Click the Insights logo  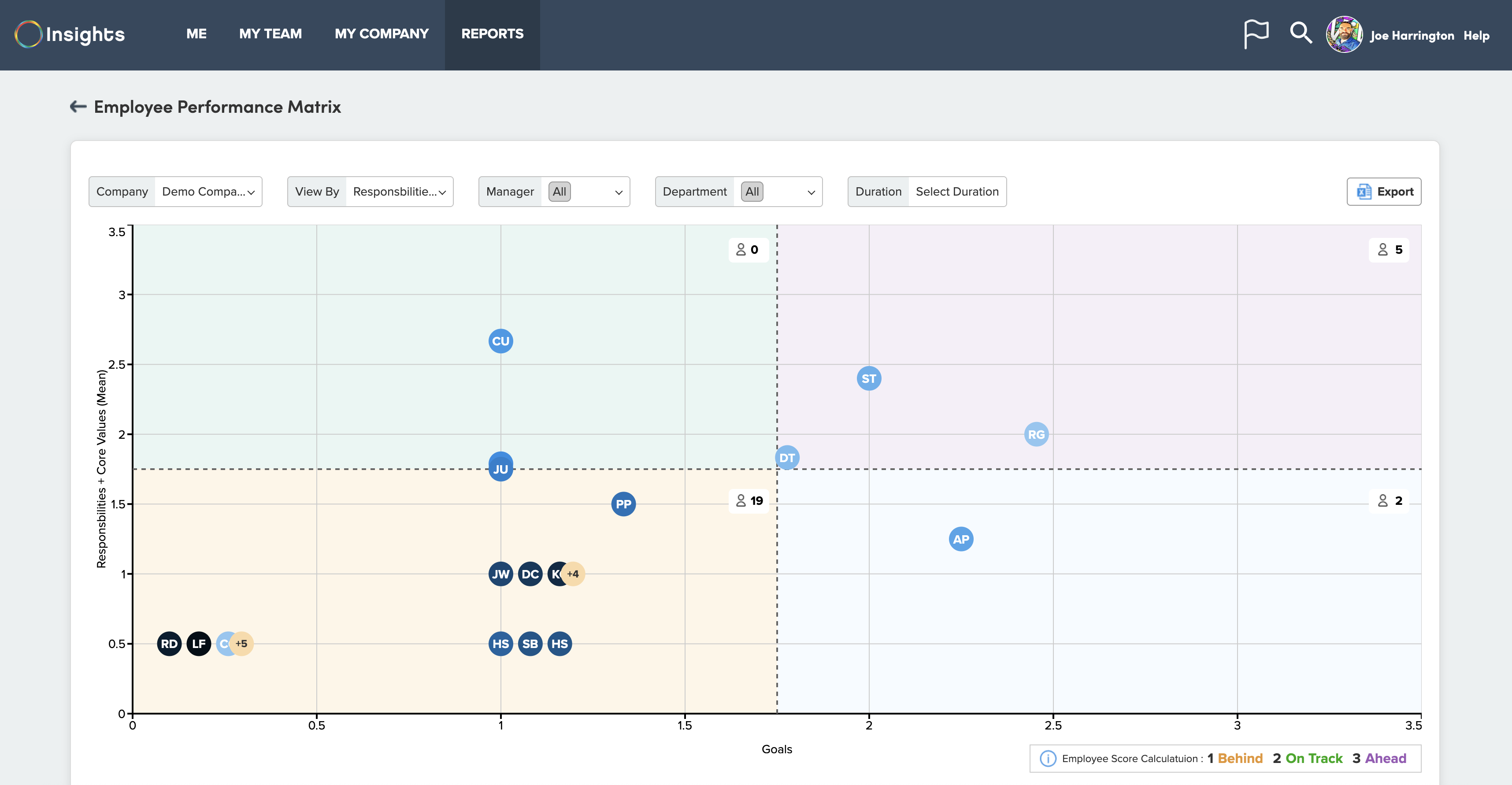[69, 34]
